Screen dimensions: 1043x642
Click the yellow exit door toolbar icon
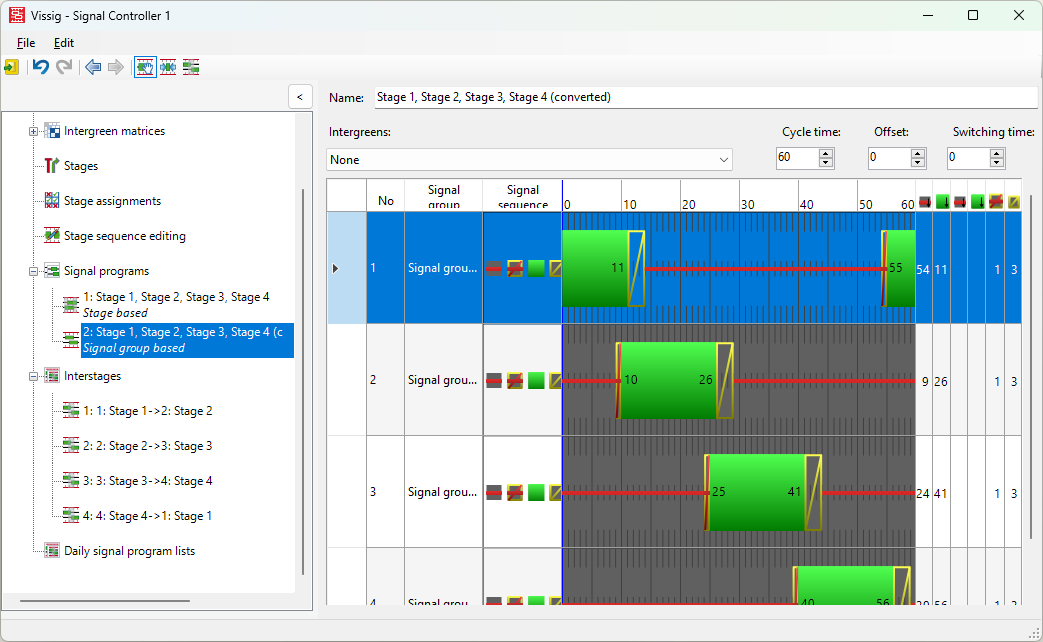11,67
